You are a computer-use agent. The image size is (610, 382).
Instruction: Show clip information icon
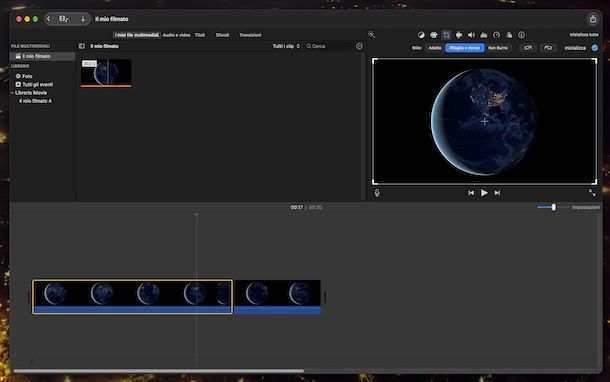point(521,35)
